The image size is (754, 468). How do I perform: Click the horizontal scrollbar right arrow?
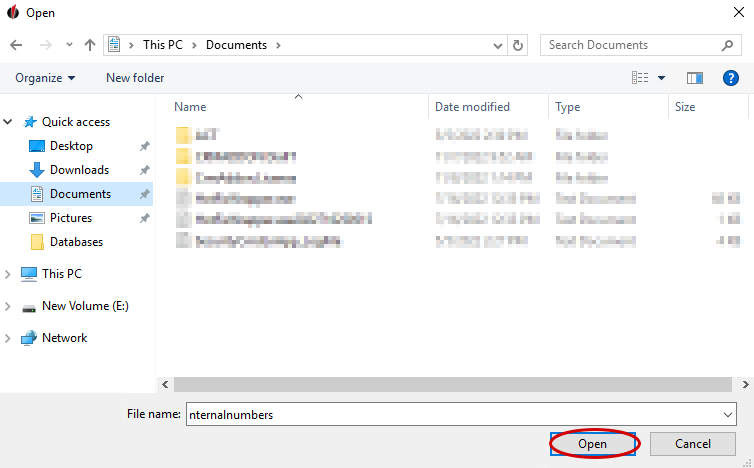click(x=745, y=384)
